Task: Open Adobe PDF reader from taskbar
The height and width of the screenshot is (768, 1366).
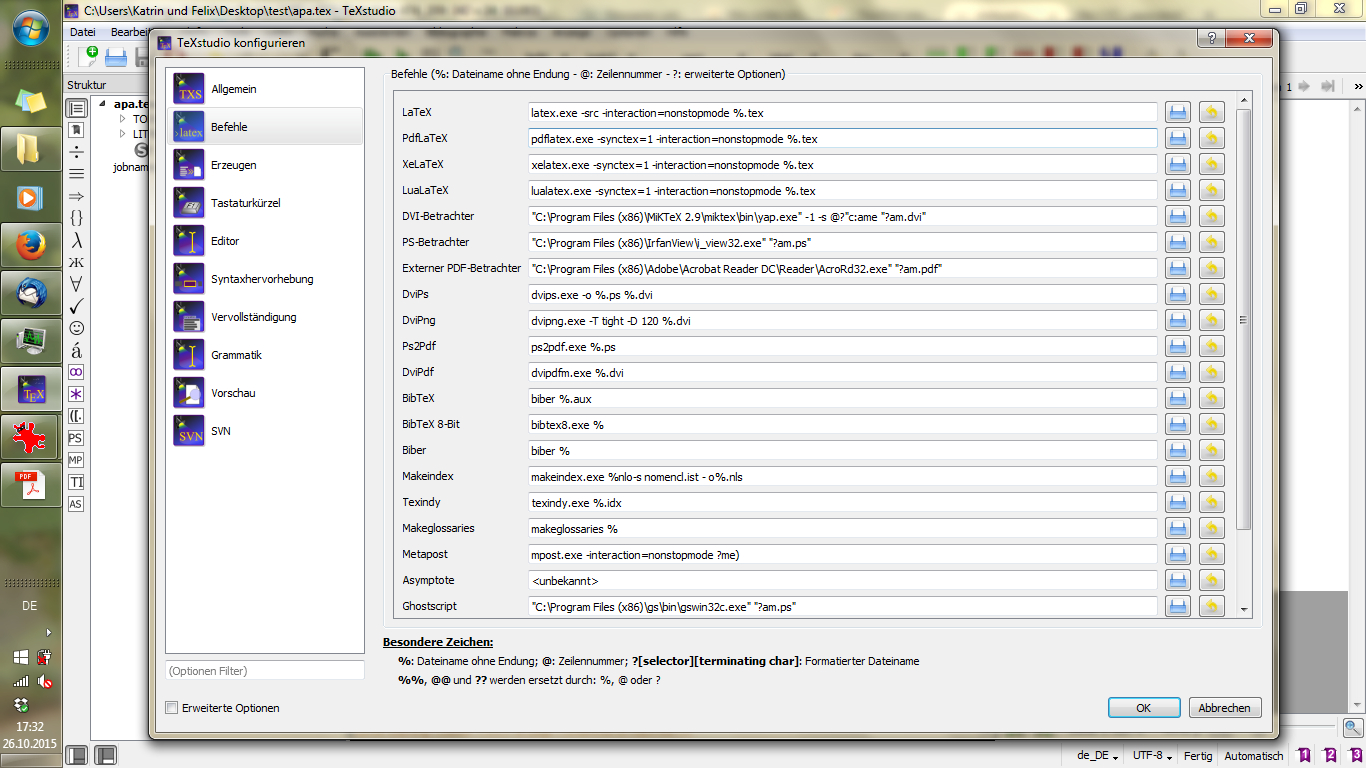Action: (29, 485)
